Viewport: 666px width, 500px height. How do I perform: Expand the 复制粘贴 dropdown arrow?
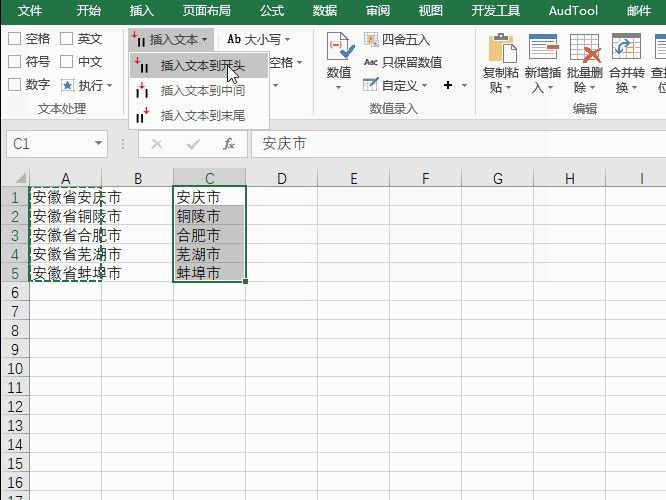click(x=508, y=88)
